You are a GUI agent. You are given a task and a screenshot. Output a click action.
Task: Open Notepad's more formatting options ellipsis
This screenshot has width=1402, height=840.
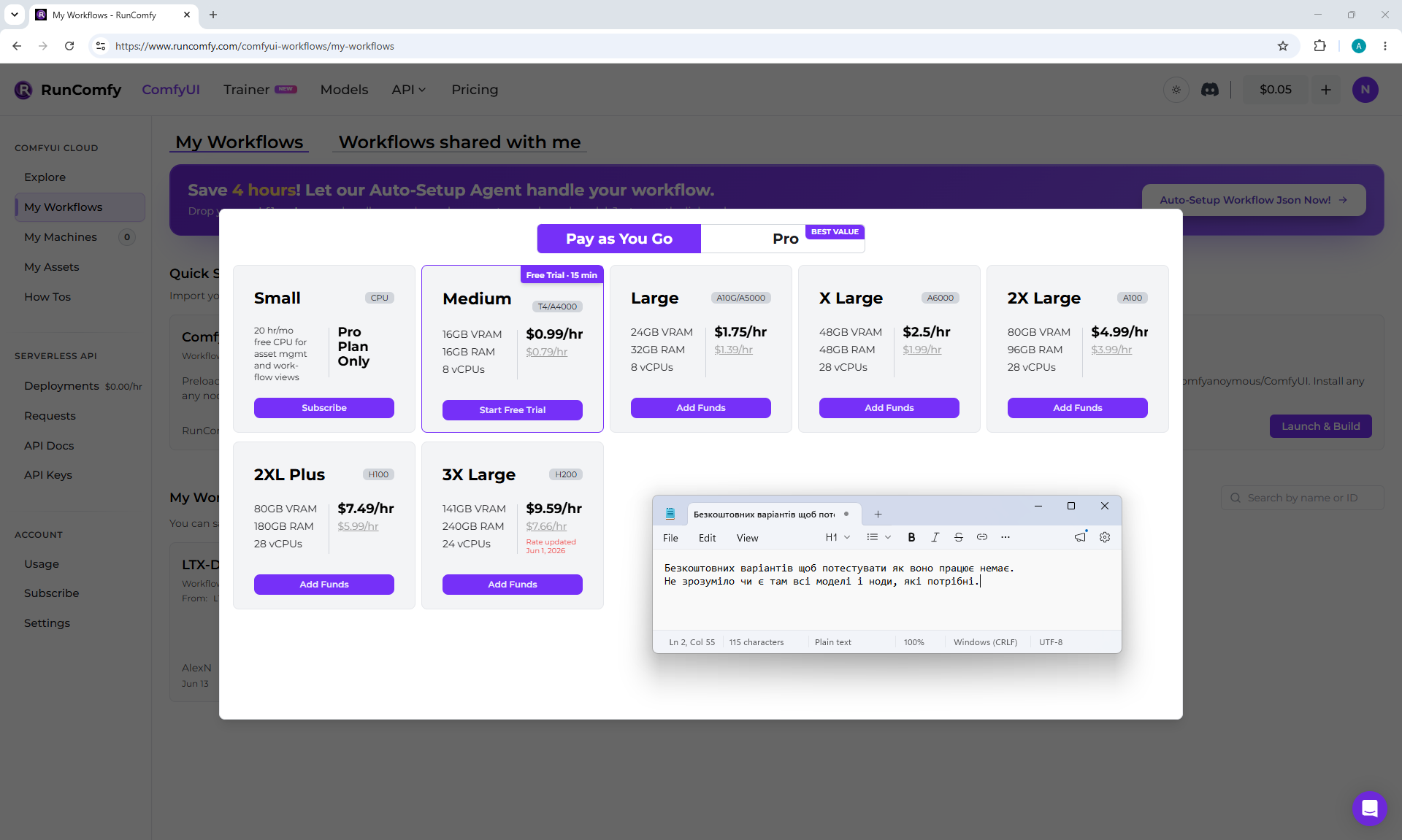pos(1005,537)
